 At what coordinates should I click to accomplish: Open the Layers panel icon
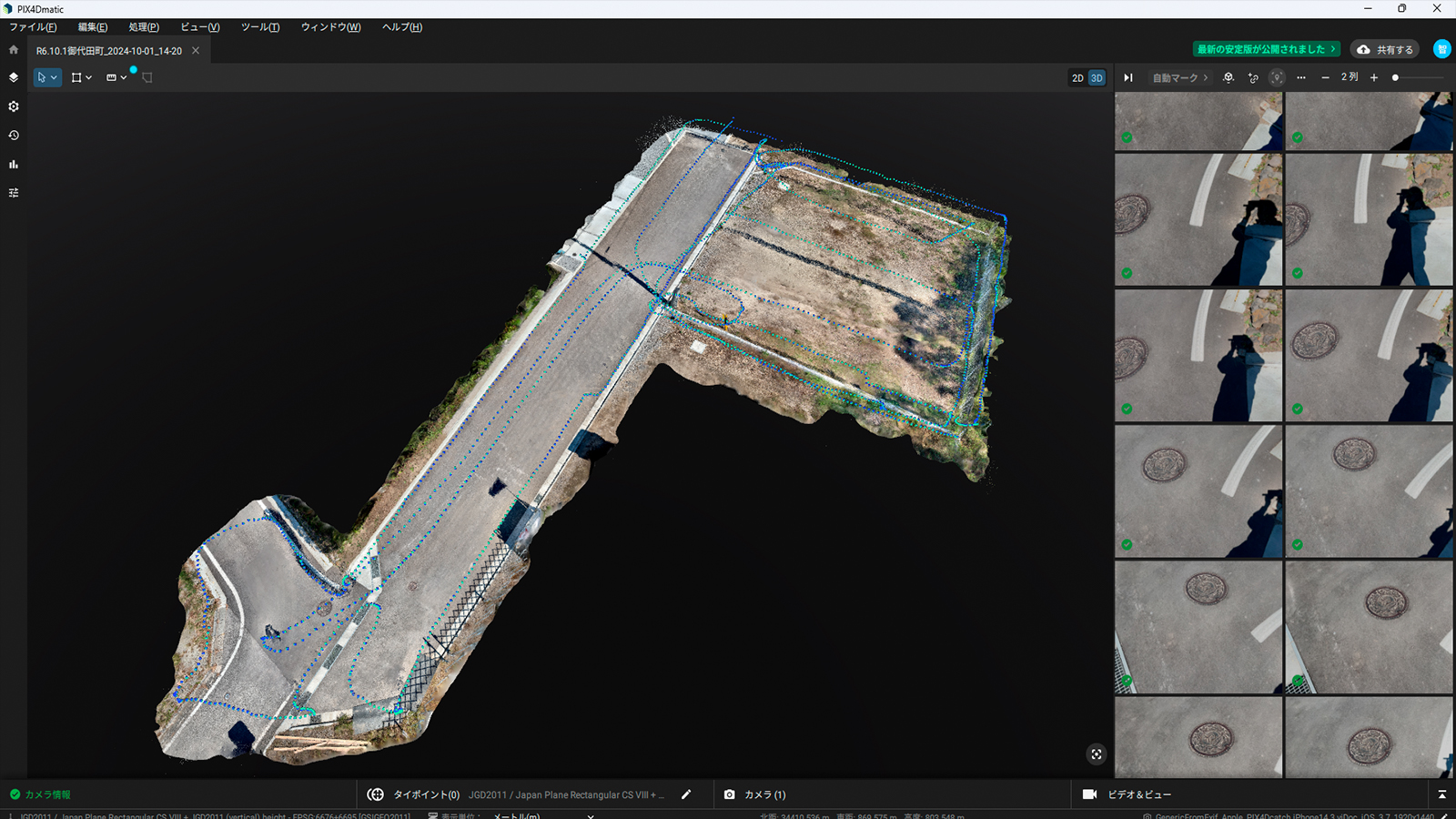[x=14, y=77]
